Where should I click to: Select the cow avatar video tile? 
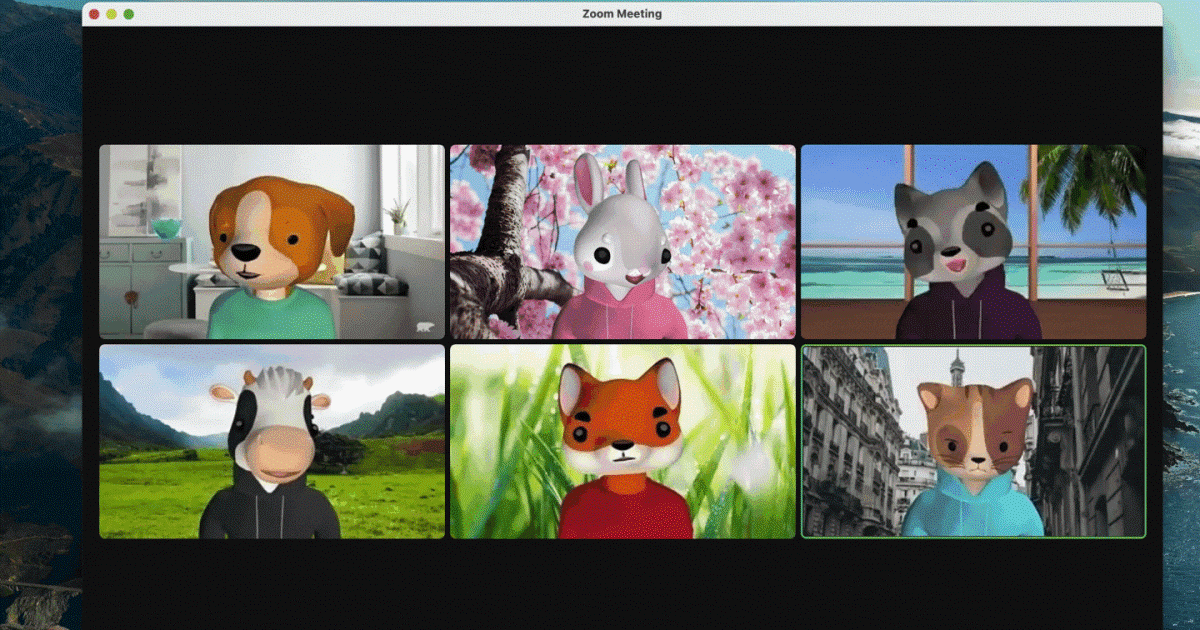(272, 442)
